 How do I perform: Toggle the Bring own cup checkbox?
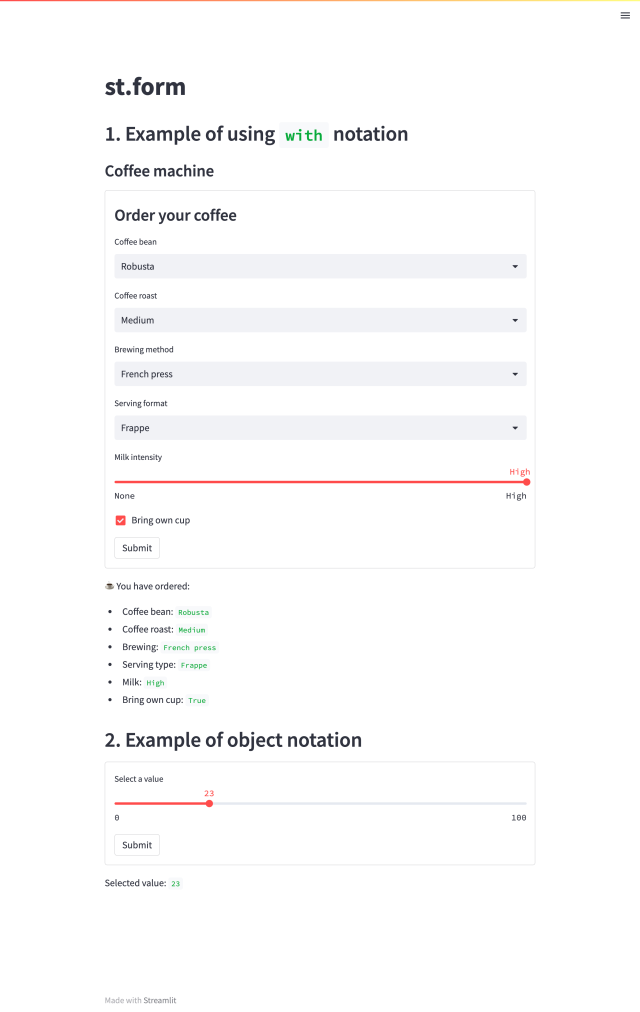(121, 520)
